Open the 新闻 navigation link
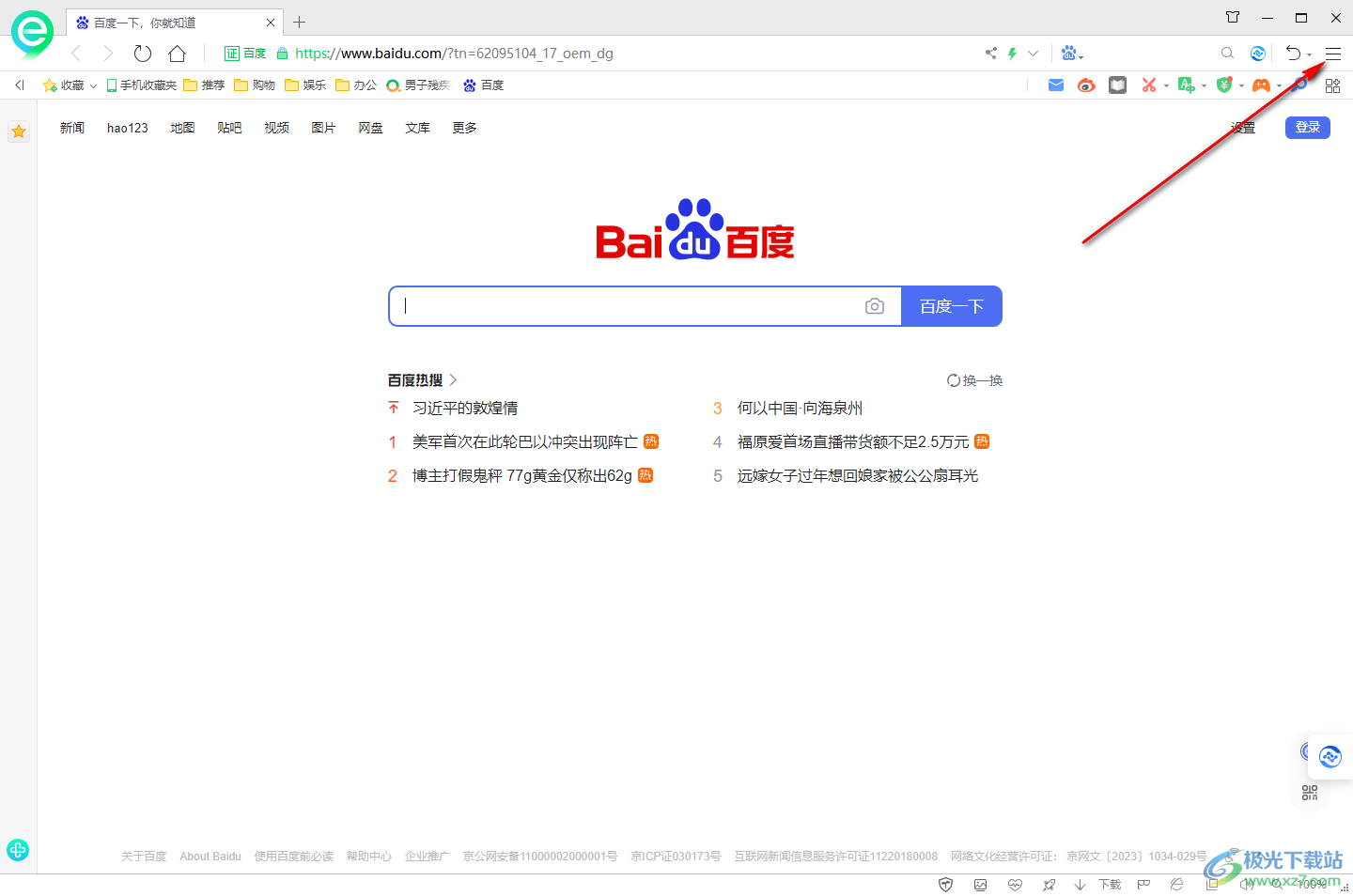 [x=72, y=128]
